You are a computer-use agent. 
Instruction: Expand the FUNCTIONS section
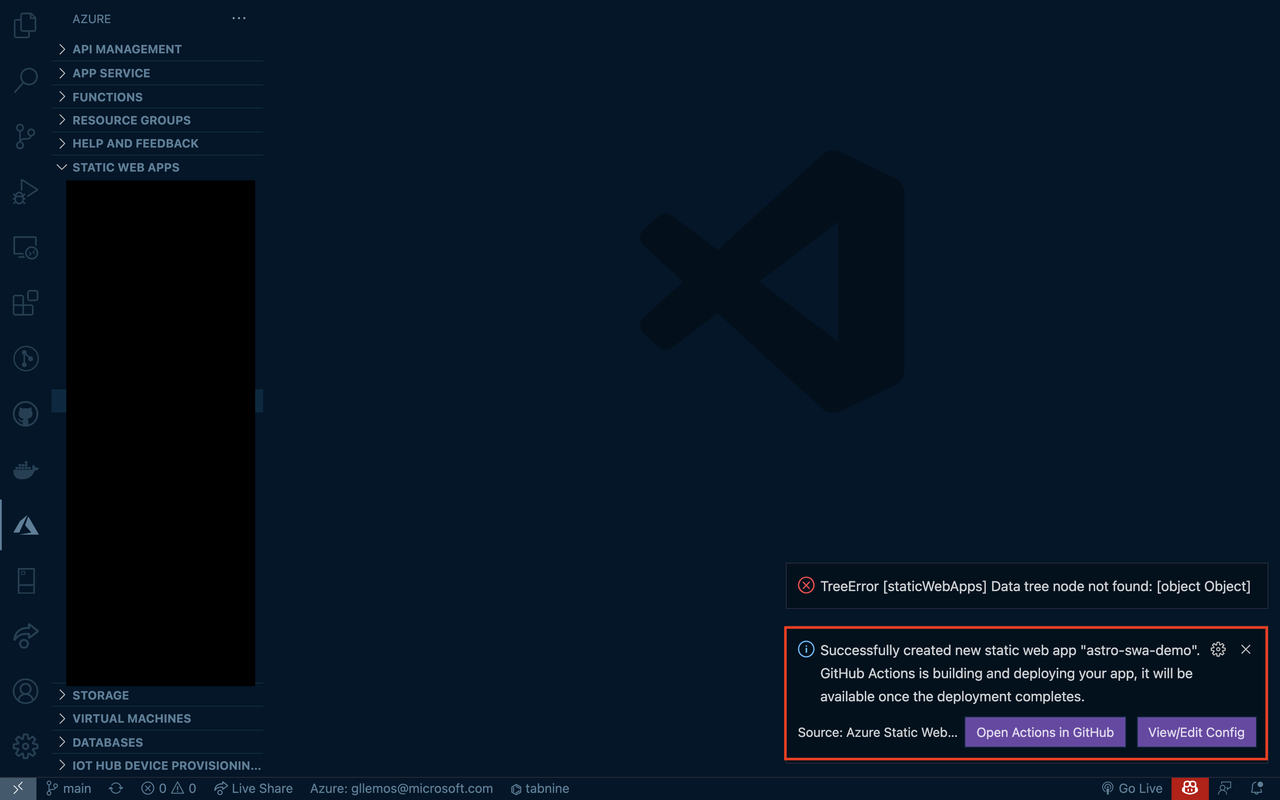point(158,97)
